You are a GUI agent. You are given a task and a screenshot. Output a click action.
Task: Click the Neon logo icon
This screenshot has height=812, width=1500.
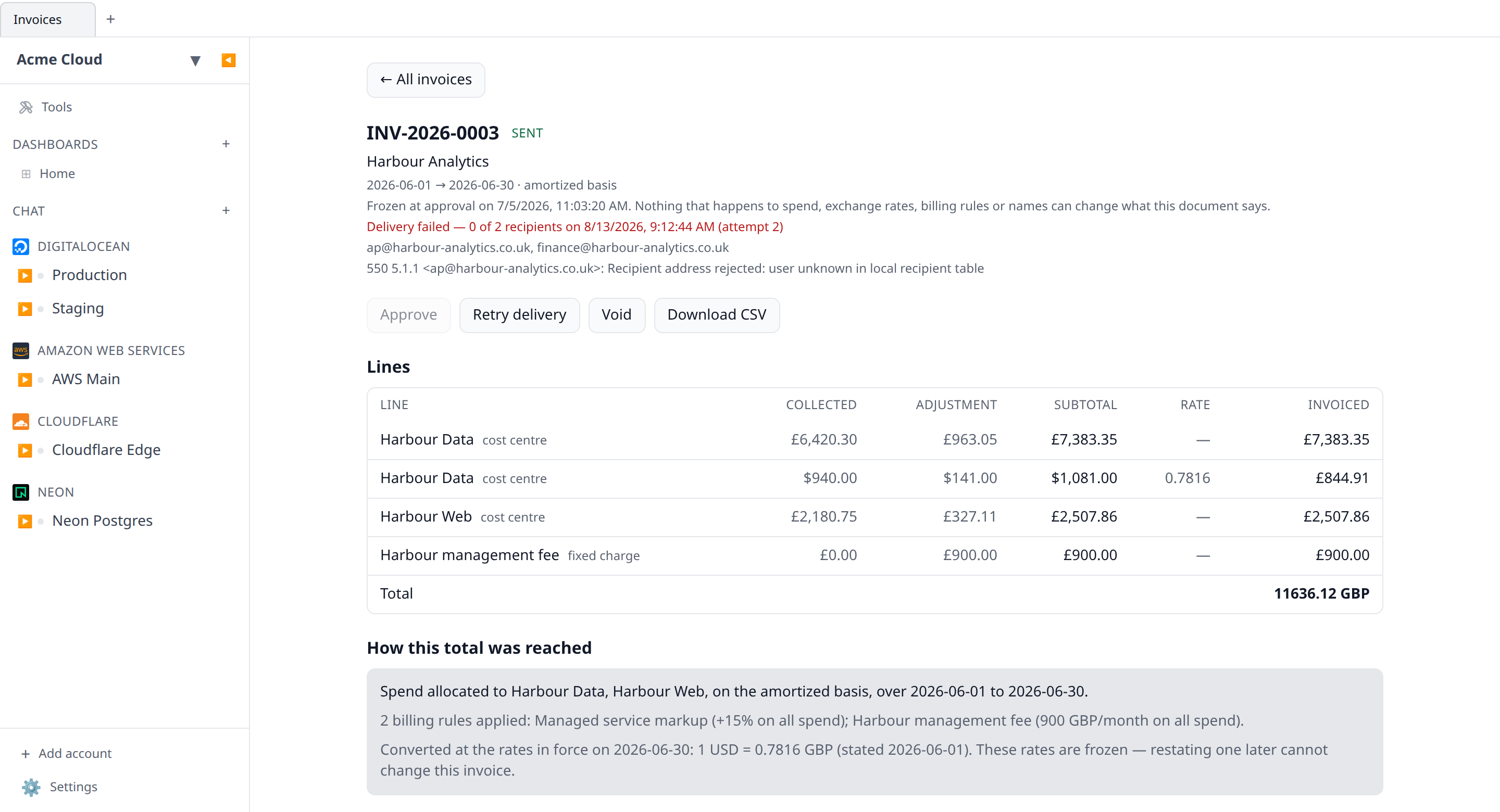point(21,492)
